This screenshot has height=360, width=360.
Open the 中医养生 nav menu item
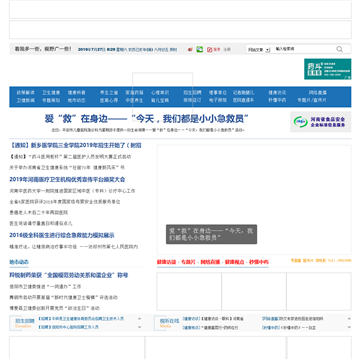click(x=134, y=100)
